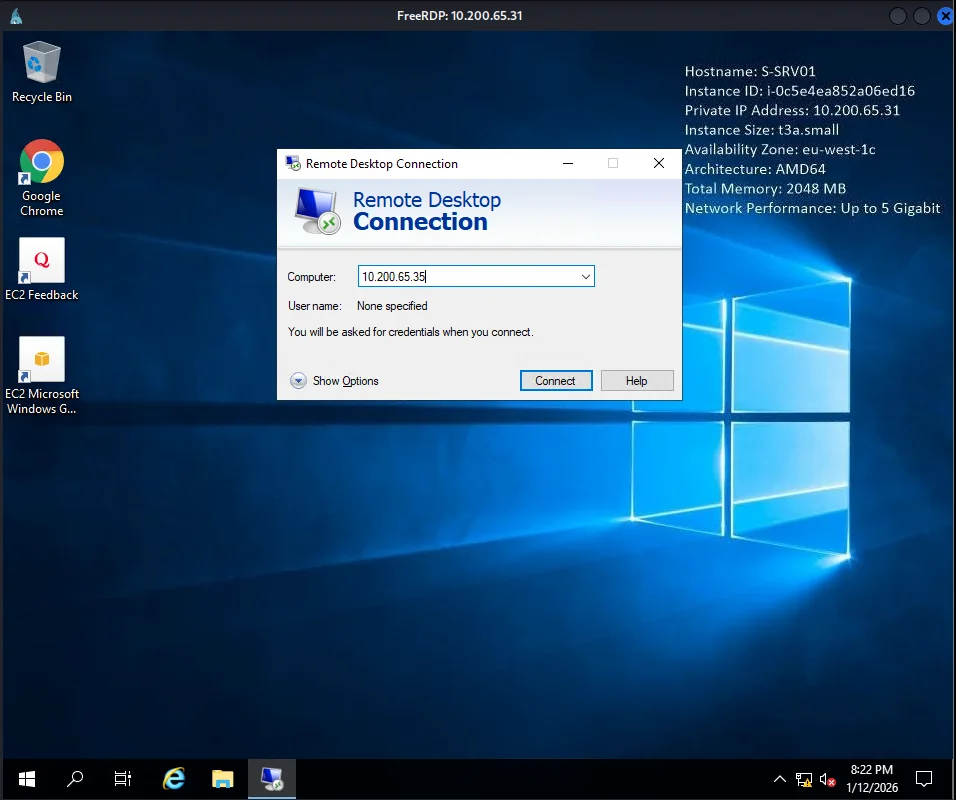
Task: Click the muted speaker volume icon
Action: tap(827, 779)
